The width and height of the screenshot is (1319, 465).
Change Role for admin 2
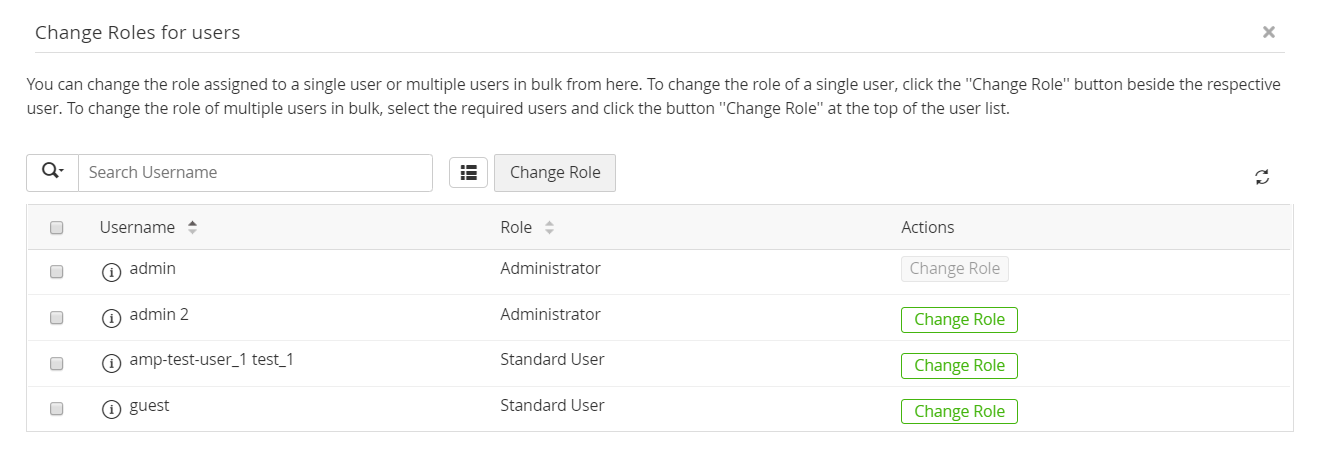(959, 320)
